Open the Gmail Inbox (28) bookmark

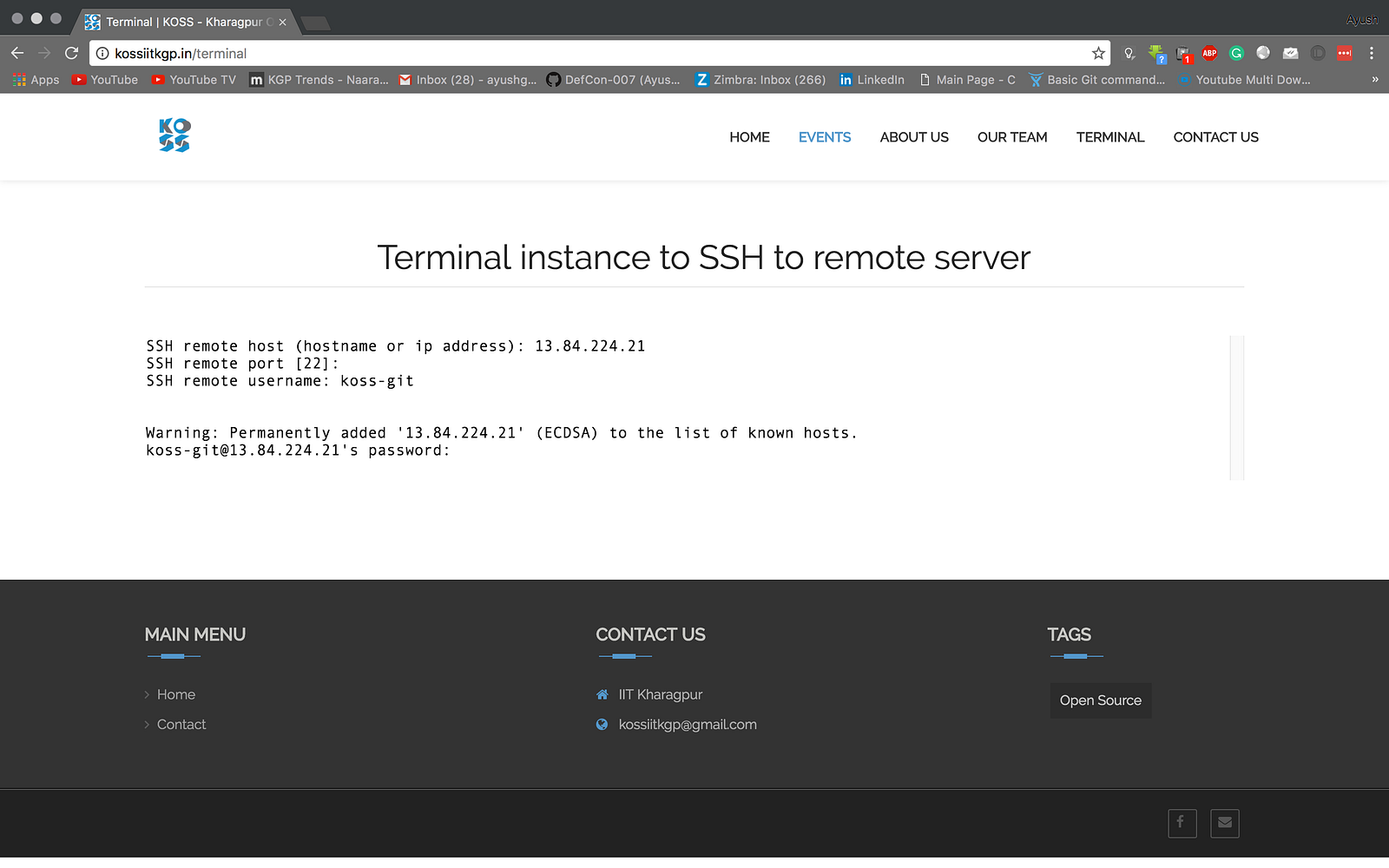pyautogui.click(x=468, y=80)
